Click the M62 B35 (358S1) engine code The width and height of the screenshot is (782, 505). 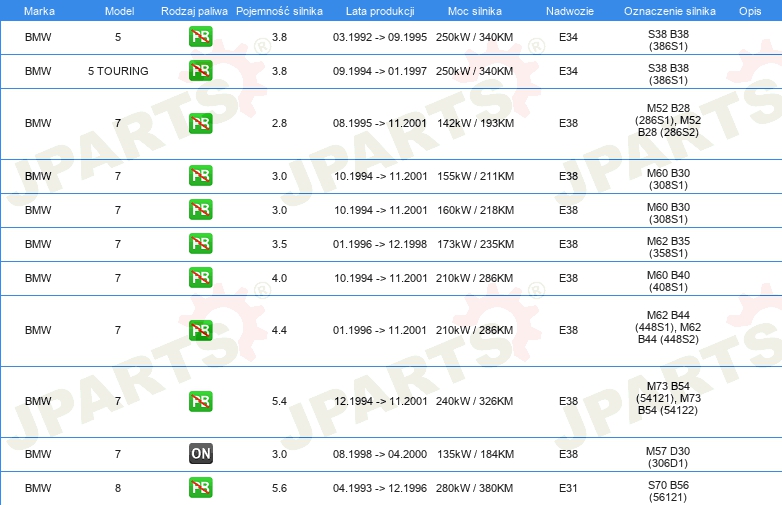point(668,247)
